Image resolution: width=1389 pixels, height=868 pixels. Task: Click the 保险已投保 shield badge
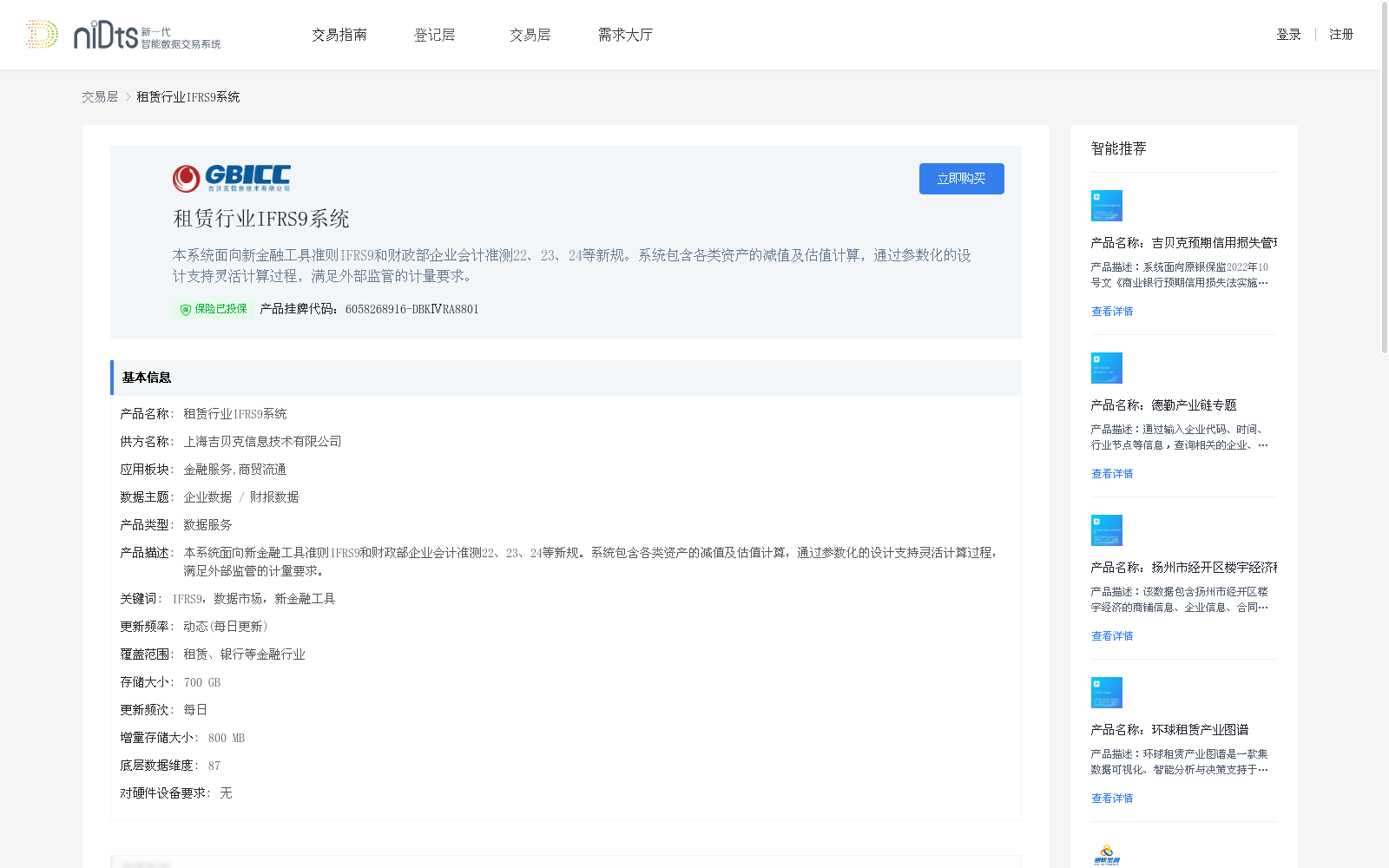(213, 309)
